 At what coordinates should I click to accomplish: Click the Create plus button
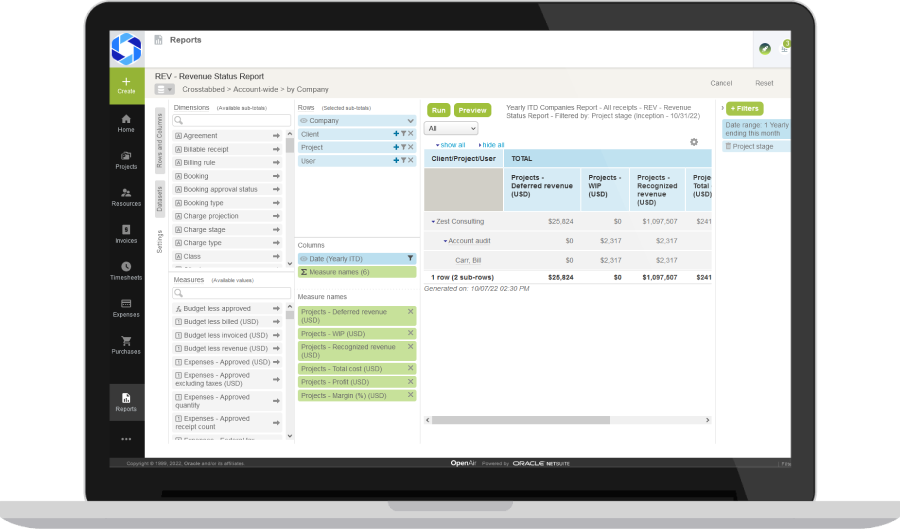(x=126, y=85)
